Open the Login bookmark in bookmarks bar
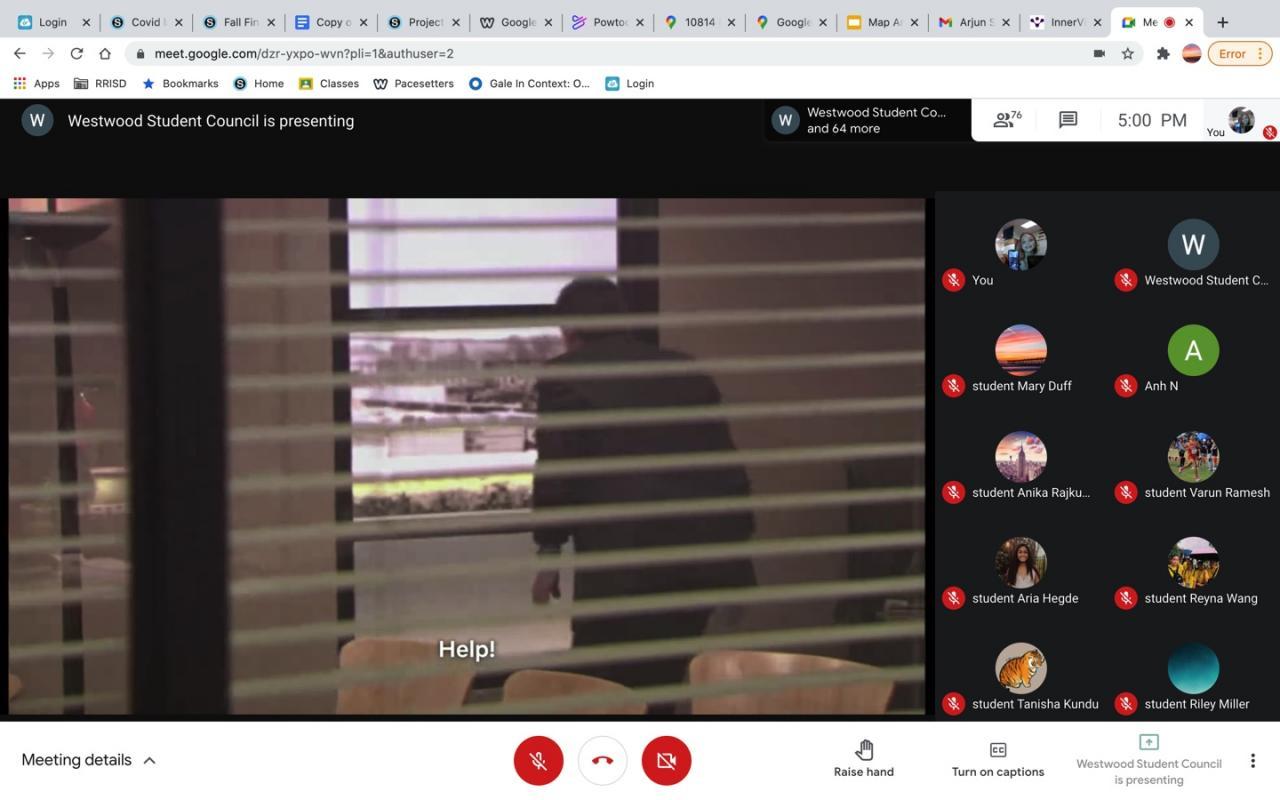Image resolution: width=1280 pixels, height=800 pixels. pyautogui.click(x=630, y=84)
